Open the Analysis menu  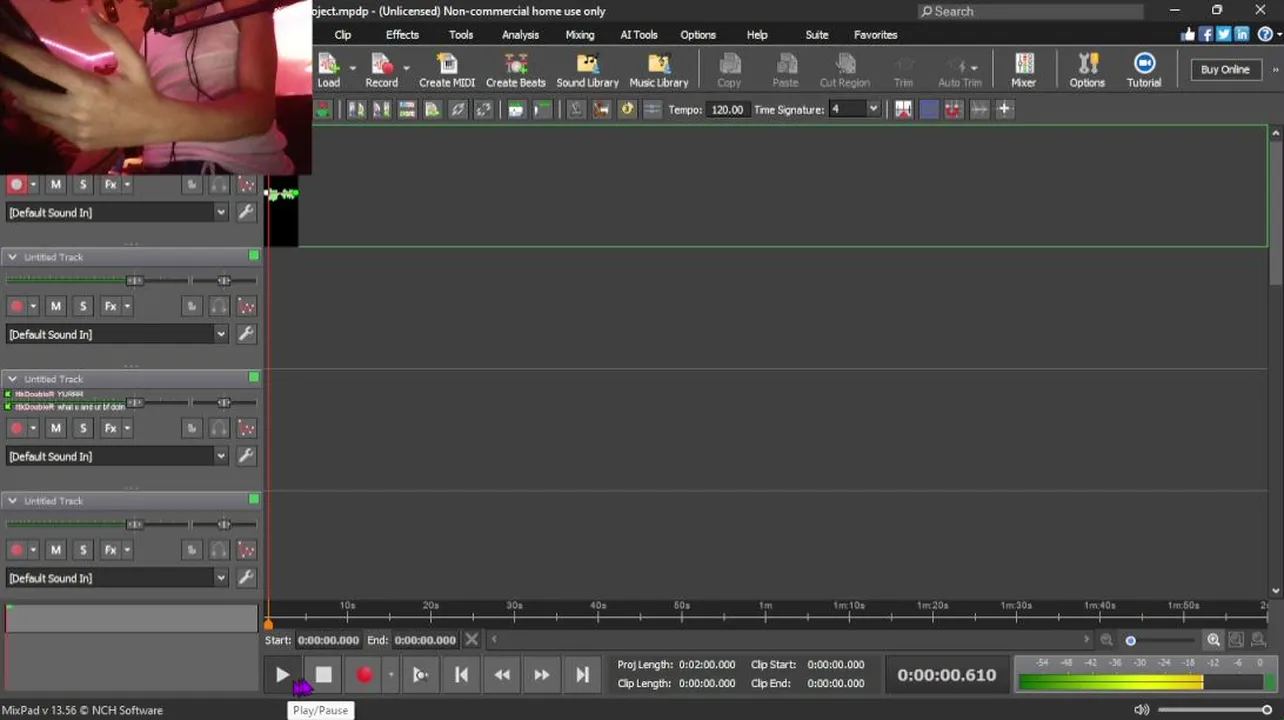coord(520,35)
